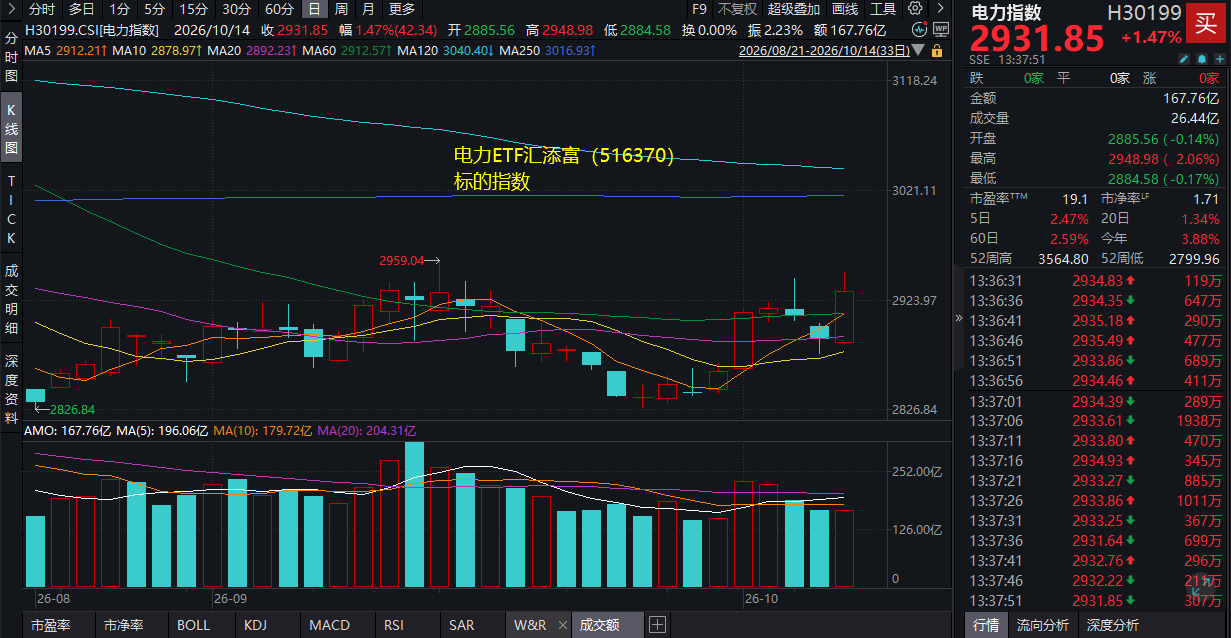Image resolution: width=1231 pixels, height=638 pixels.
Task: Toggle 超级叠加 overlay option
Action: pyautogui.click(x=795, y=9)
